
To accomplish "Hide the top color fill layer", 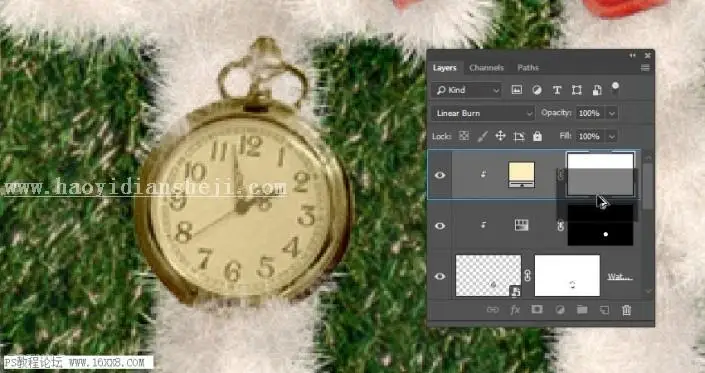I will [440, 175].
